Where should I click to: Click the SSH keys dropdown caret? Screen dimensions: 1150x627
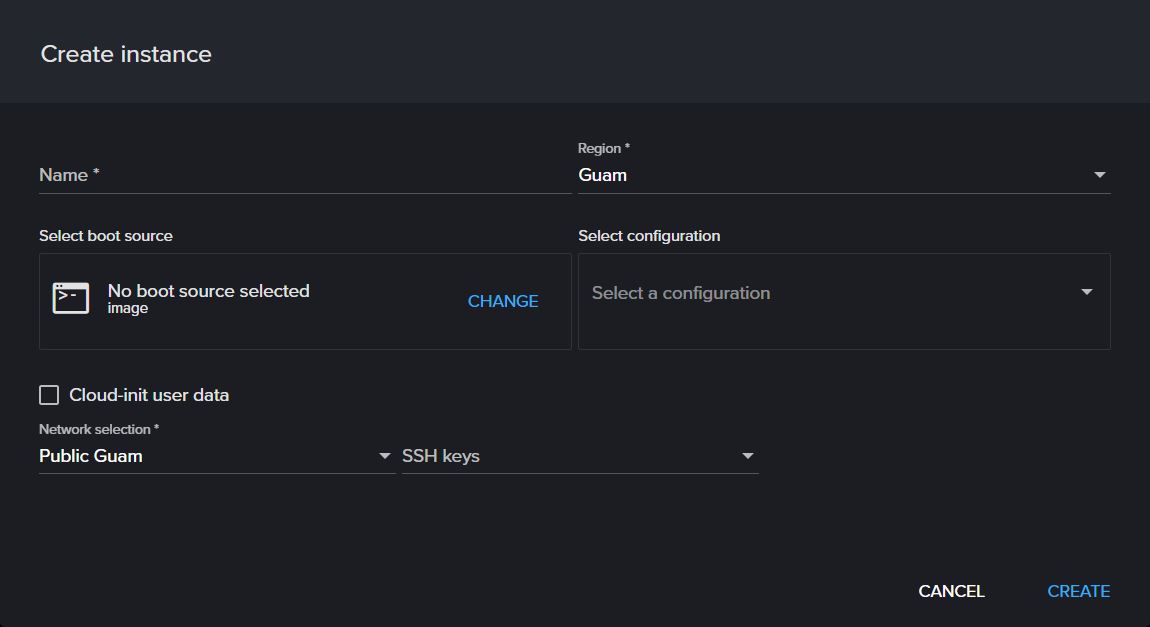coord(747,455)
